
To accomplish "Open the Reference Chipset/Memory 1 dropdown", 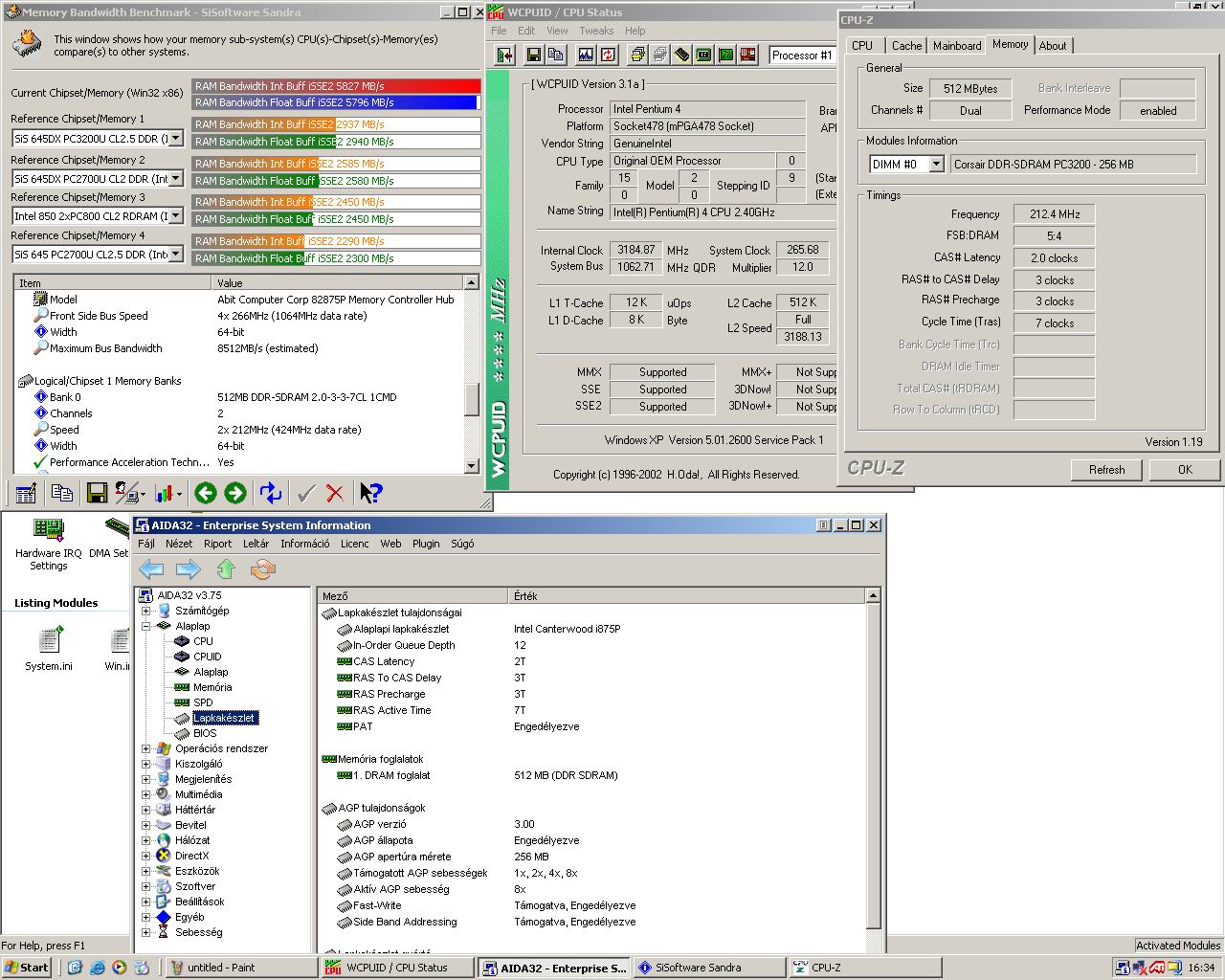I will pos(175,139).
